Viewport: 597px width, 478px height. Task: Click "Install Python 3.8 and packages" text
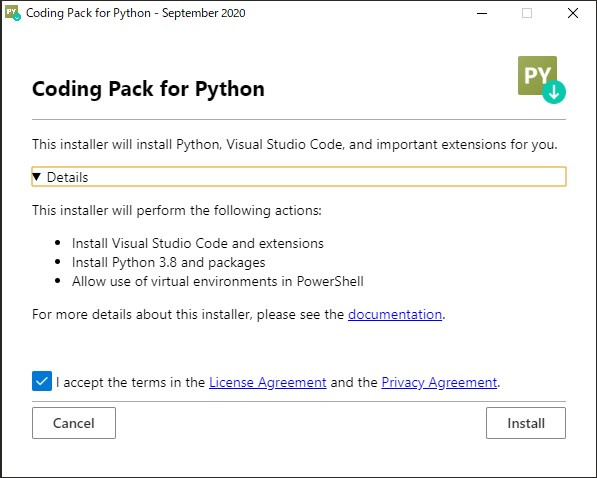[169, 262]
